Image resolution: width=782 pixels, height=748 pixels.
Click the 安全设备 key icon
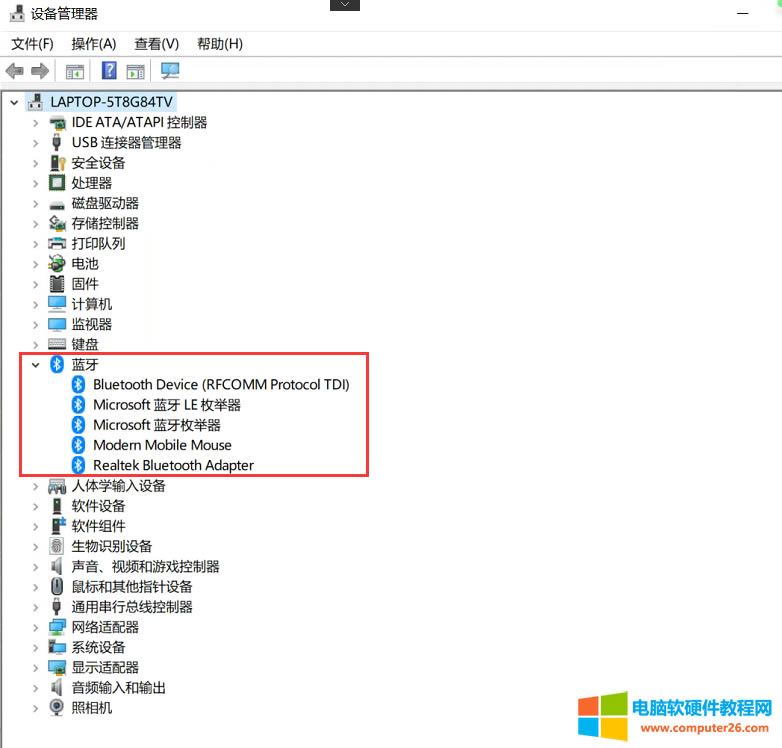57,163
